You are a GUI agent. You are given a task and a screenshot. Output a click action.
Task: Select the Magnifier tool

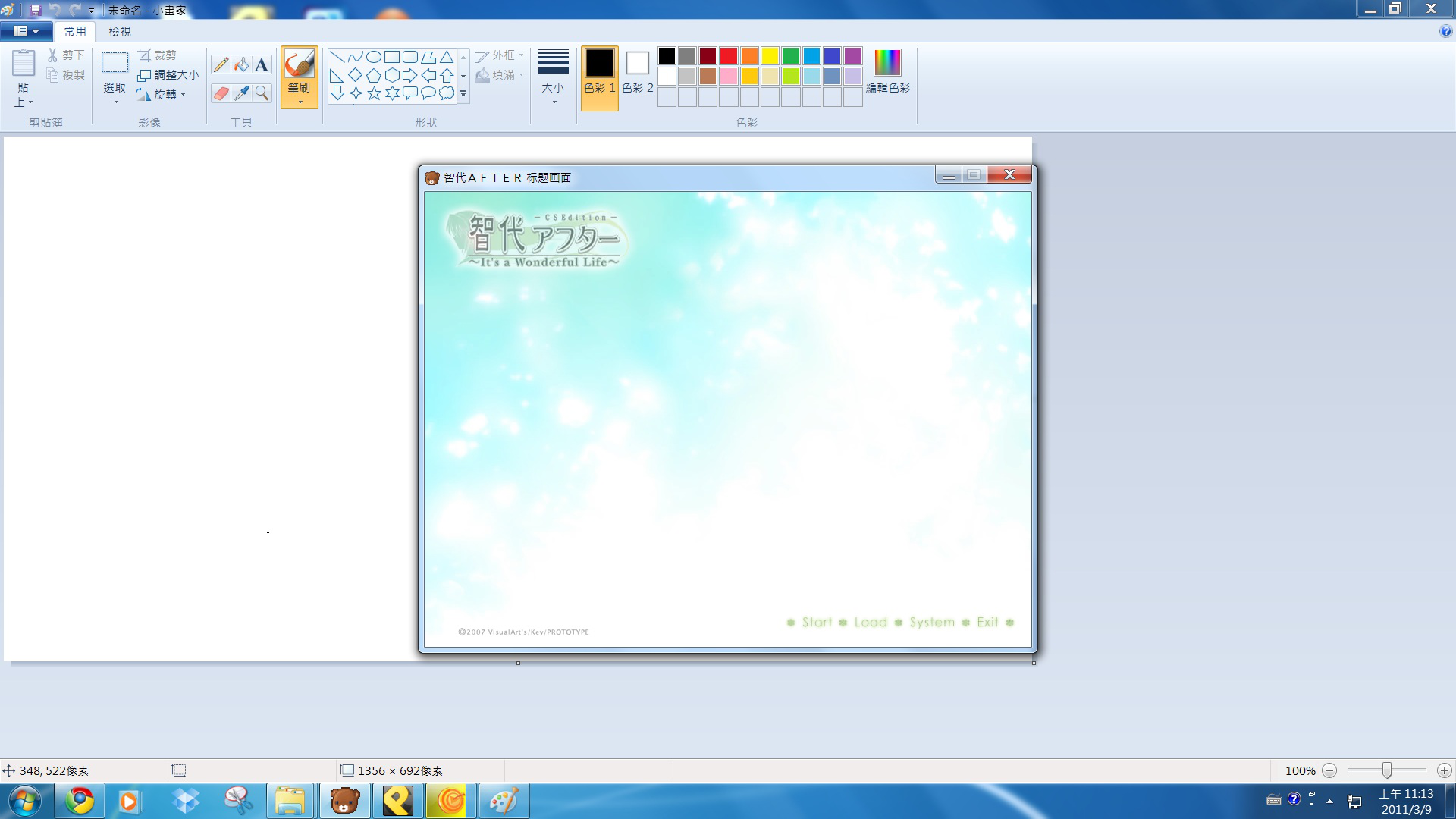(x=262, y=93)
